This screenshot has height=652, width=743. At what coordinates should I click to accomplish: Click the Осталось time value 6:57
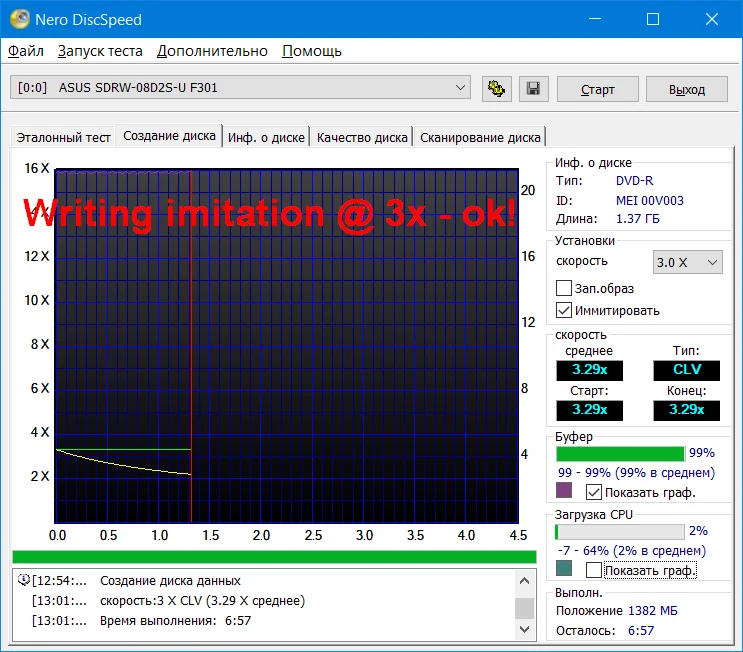pos(641,631)
